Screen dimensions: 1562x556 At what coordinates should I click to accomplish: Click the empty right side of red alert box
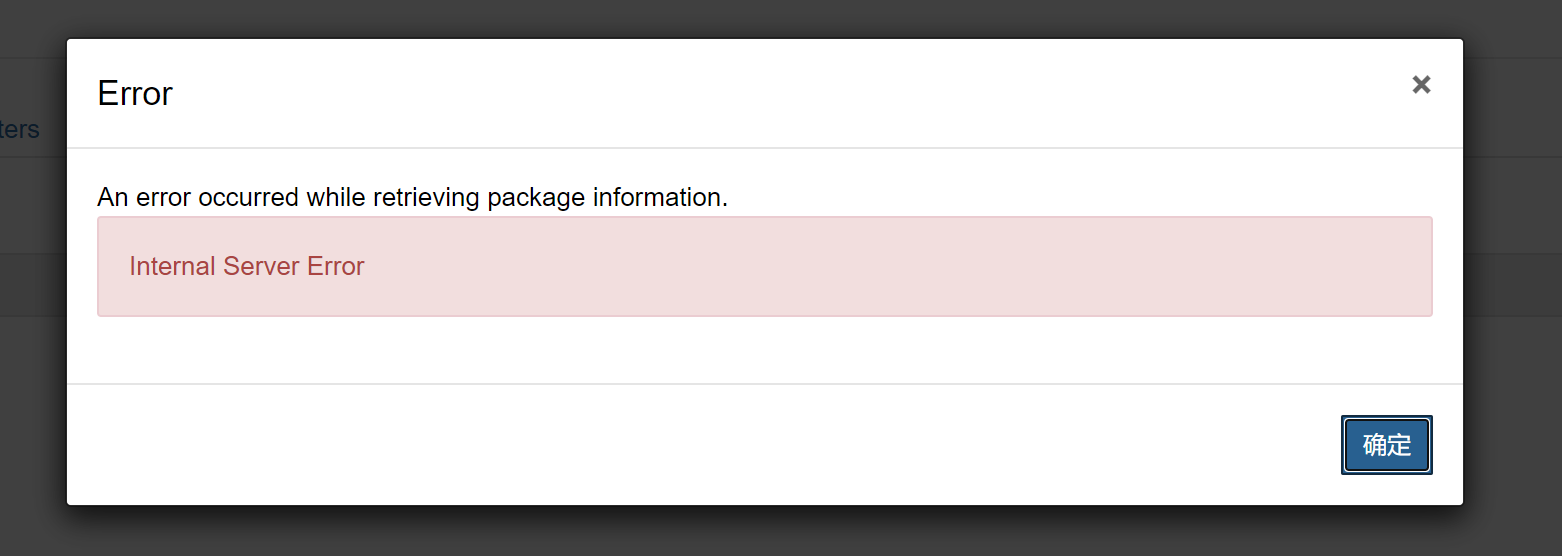coord(1000,266)
